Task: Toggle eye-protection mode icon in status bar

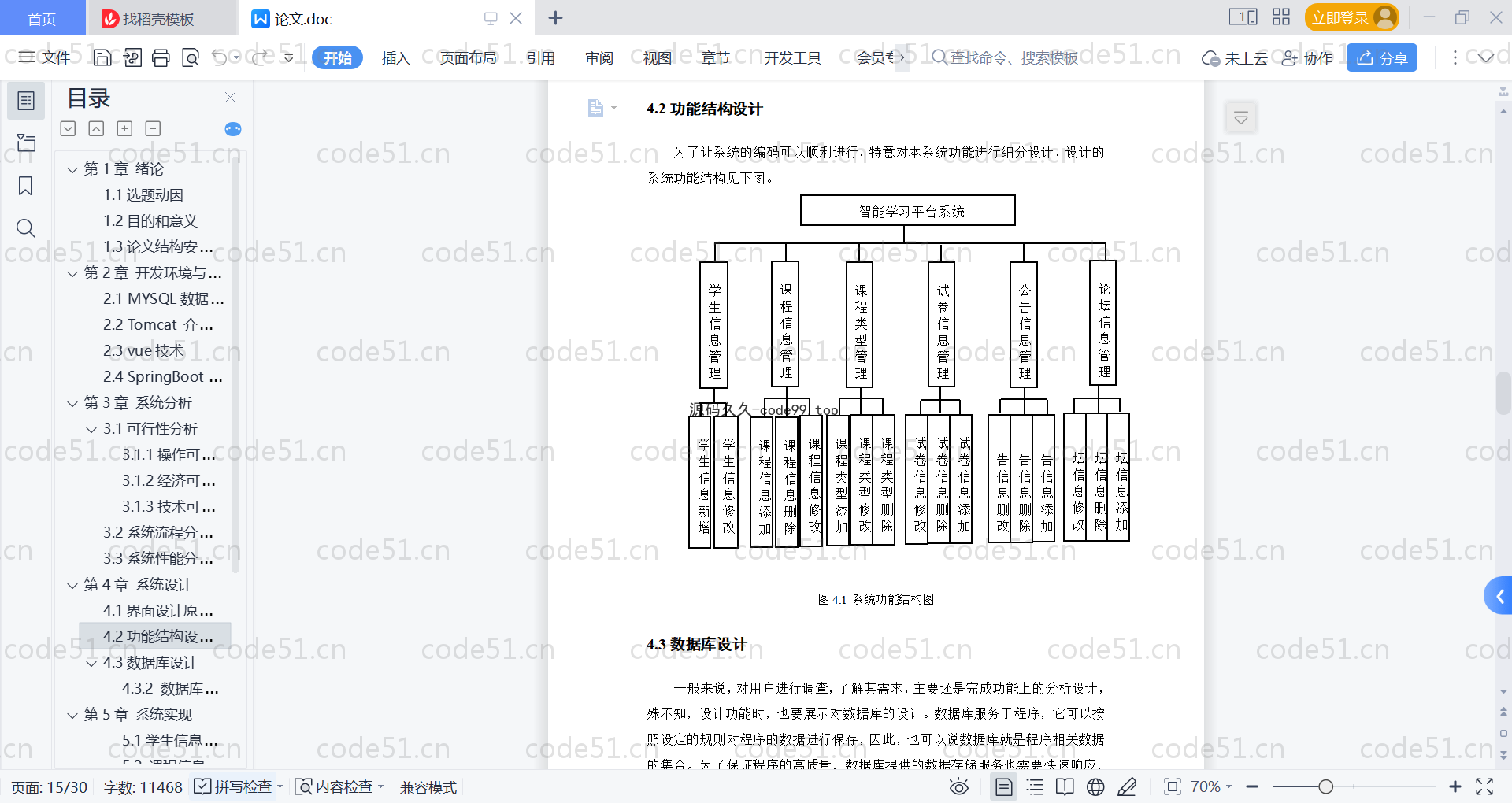Action: 958,786
